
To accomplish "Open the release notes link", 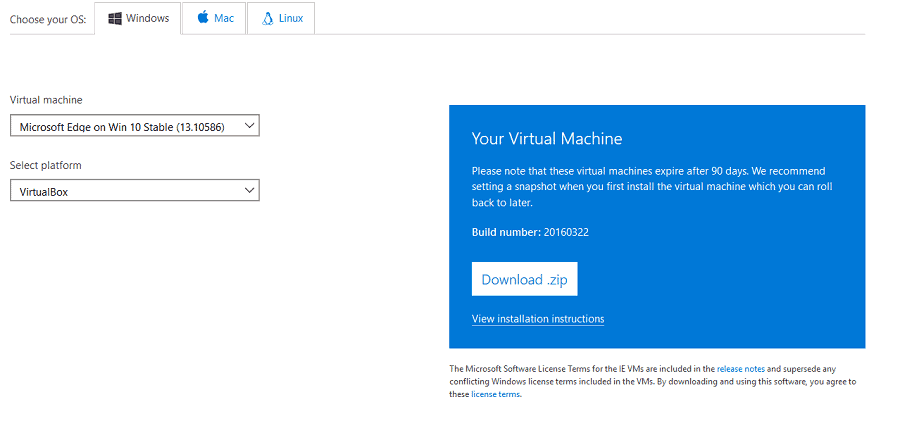I will 740,369.
